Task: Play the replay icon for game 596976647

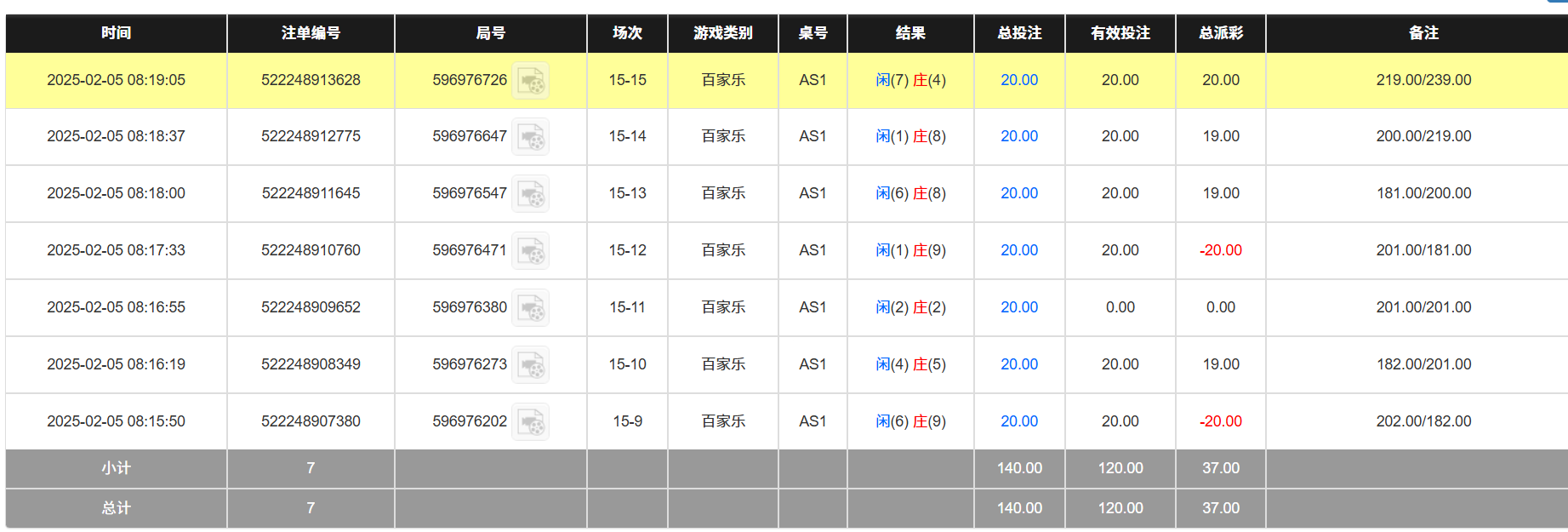Action: tap(530, 137)
